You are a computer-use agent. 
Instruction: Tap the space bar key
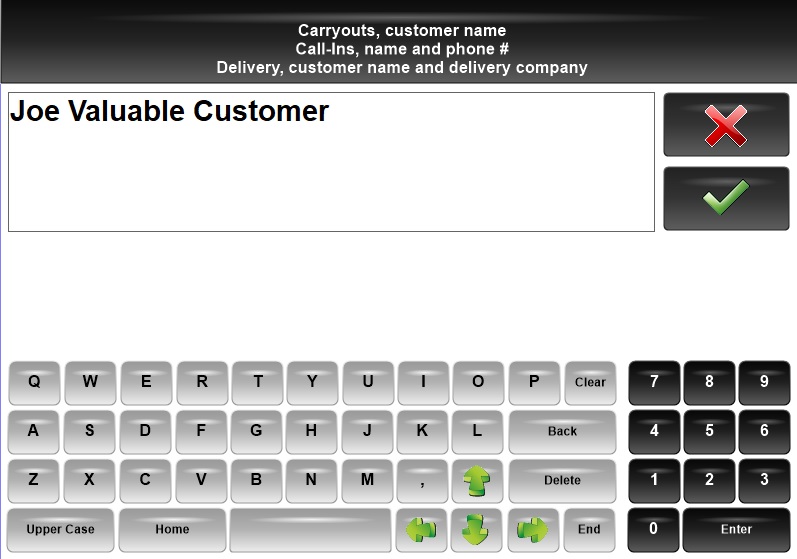click(311, 530)
